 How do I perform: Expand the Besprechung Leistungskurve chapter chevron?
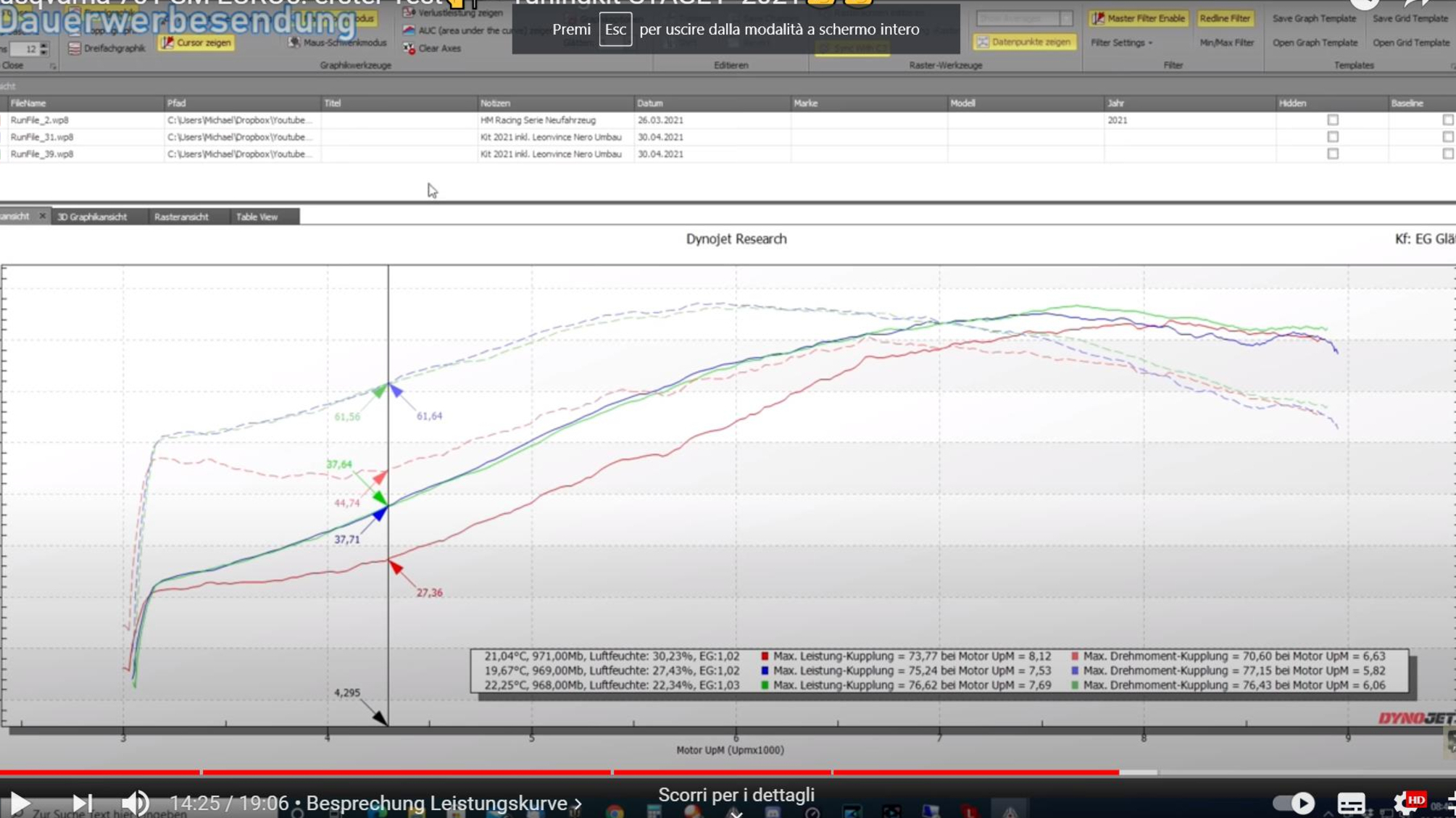click(578, 803)
